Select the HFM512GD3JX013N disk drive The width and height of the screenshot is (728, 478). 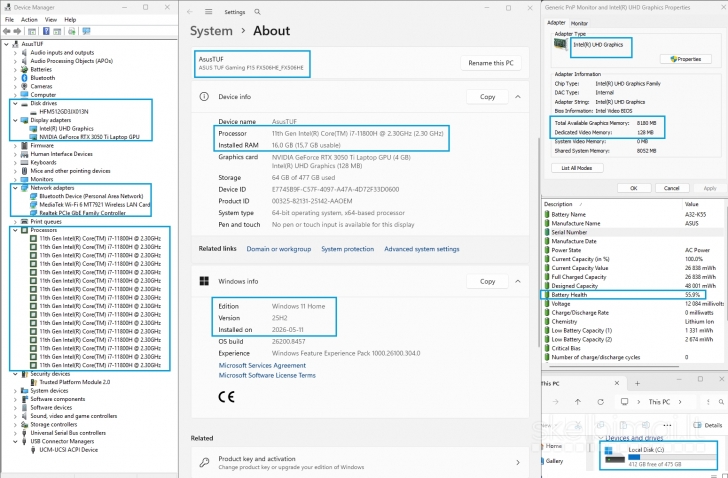pos(64,111)
